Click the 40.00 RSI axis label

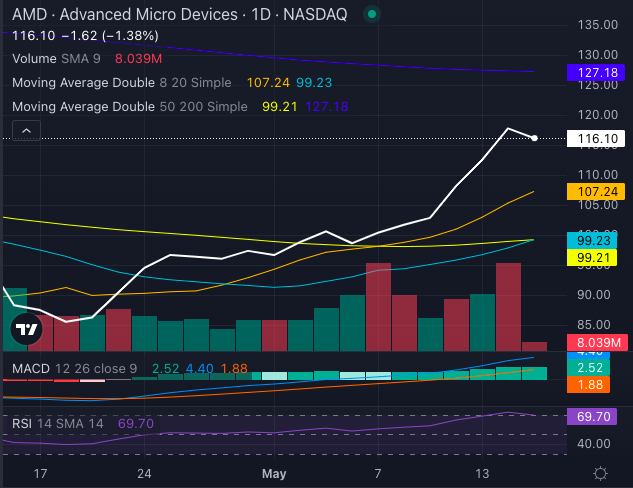(x=593, y=444)
